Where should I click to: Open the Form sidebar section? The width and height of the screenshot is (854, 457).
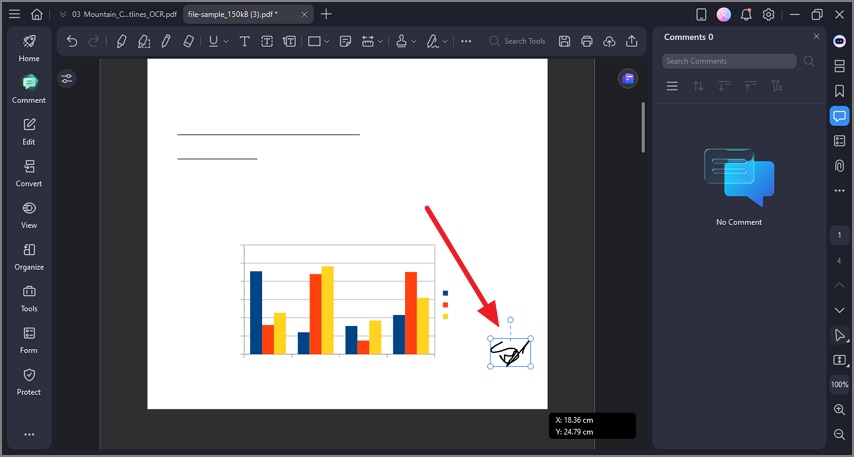tap(29, 340)
